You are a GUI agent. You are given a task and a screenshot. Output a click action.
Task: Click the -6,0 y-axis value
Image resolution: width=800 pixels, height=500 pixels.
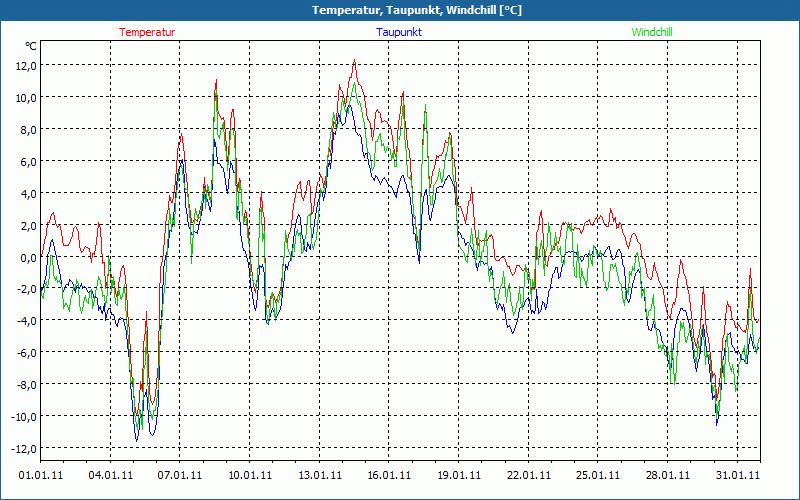click(28, 354)
